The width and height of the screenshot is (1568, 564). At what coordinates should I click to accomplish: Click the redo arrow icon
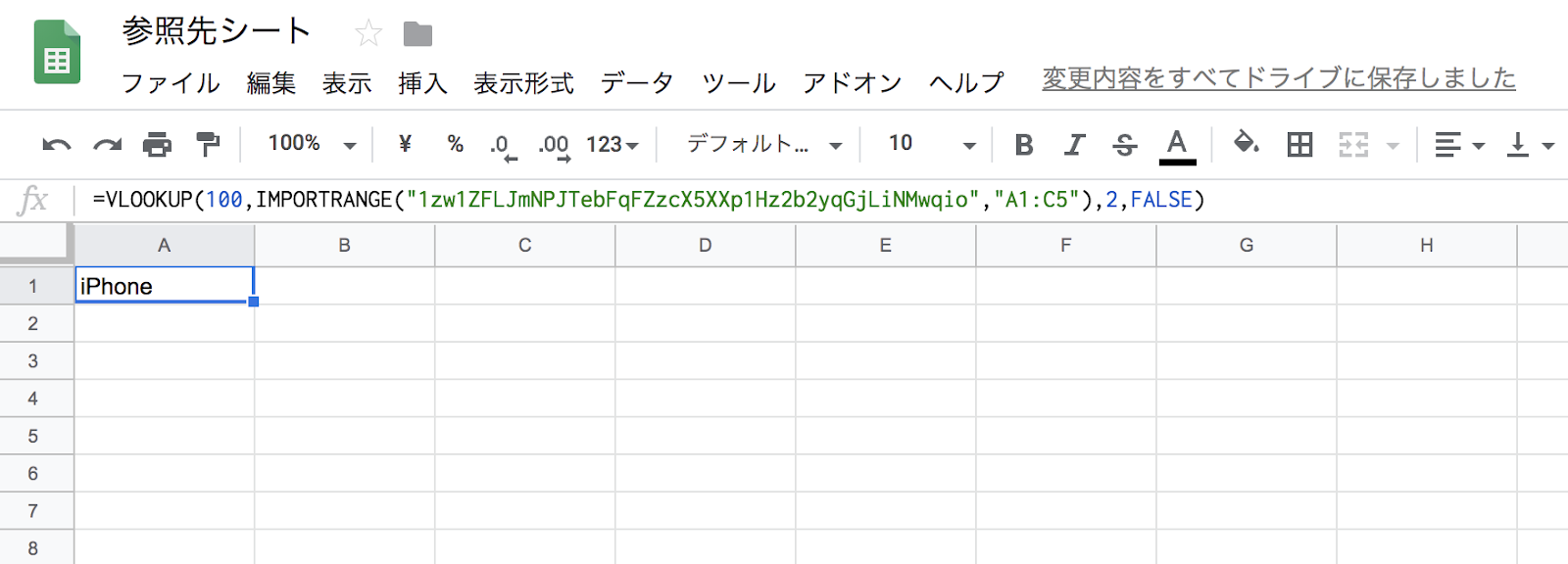pos(107,145)
